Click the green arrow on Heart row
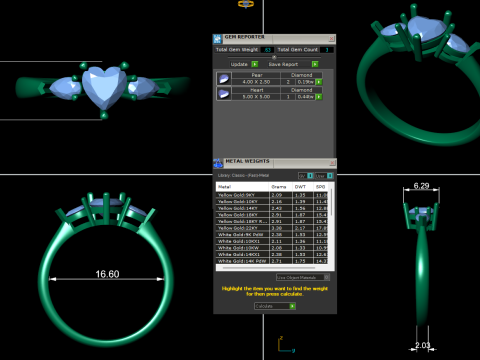The height and width of the screenshot is (360, 480). 319,97
